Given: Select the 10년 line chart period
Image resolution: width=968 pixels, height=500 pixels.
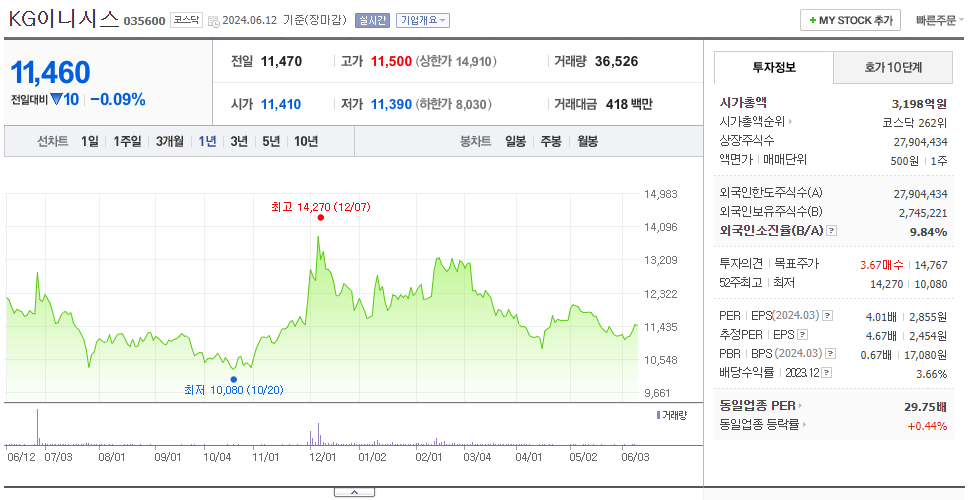Looking at the screenshot, I should (x=306, y=141).
